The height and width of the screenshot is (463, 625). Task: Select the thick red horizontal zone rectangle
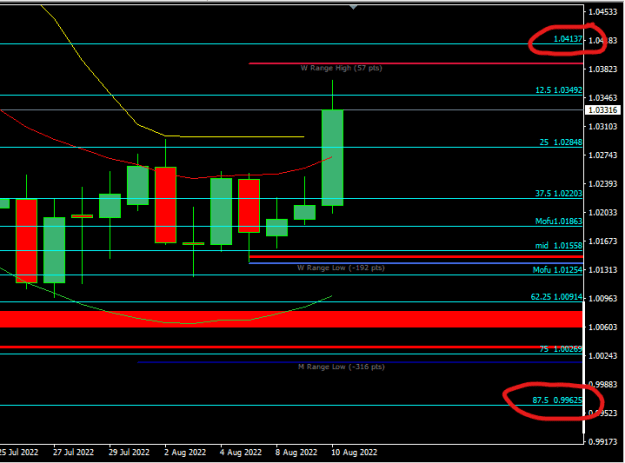(x=291, y=320)
